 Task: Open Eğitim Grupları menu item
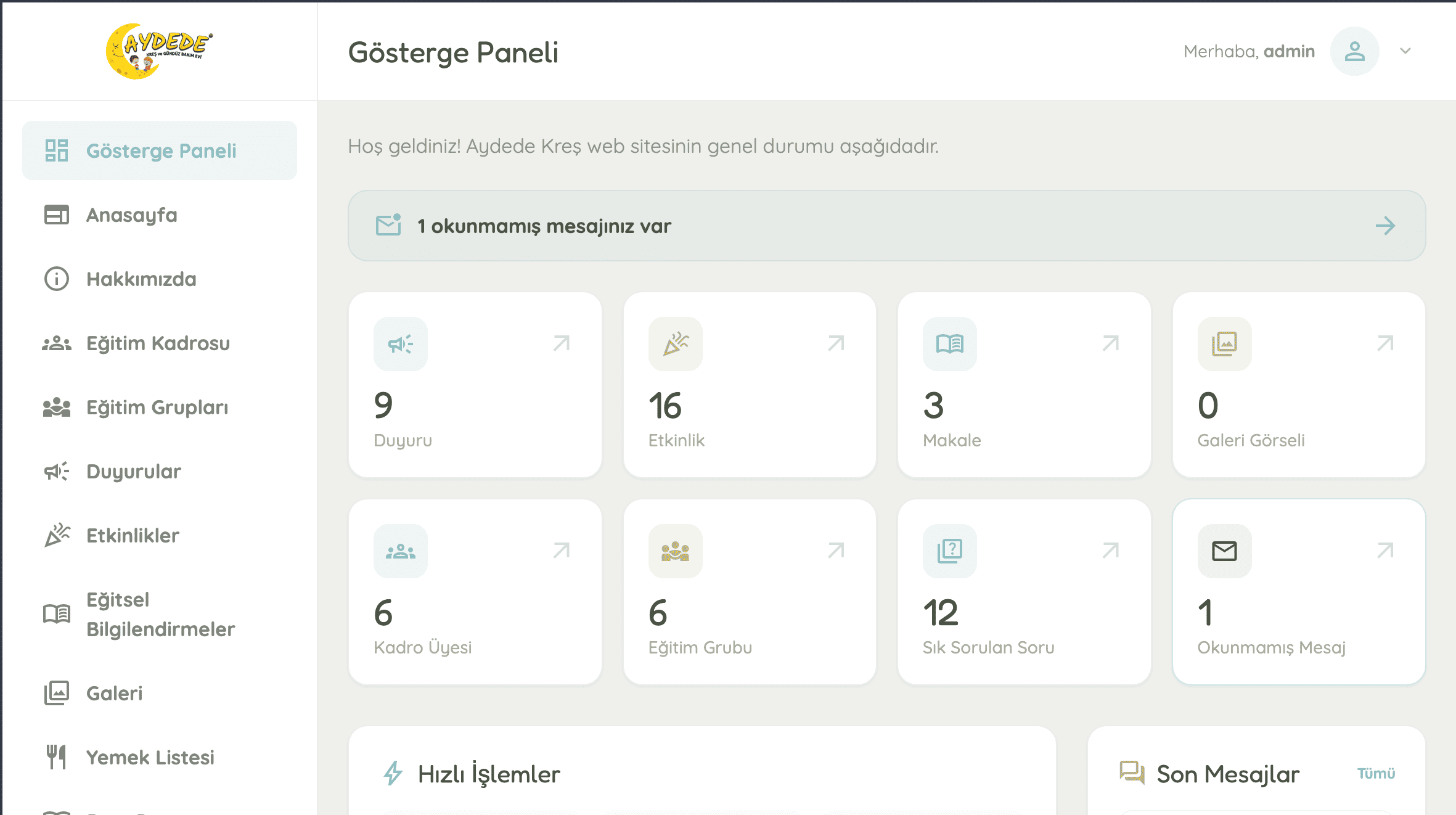click(x=160, y=407)
